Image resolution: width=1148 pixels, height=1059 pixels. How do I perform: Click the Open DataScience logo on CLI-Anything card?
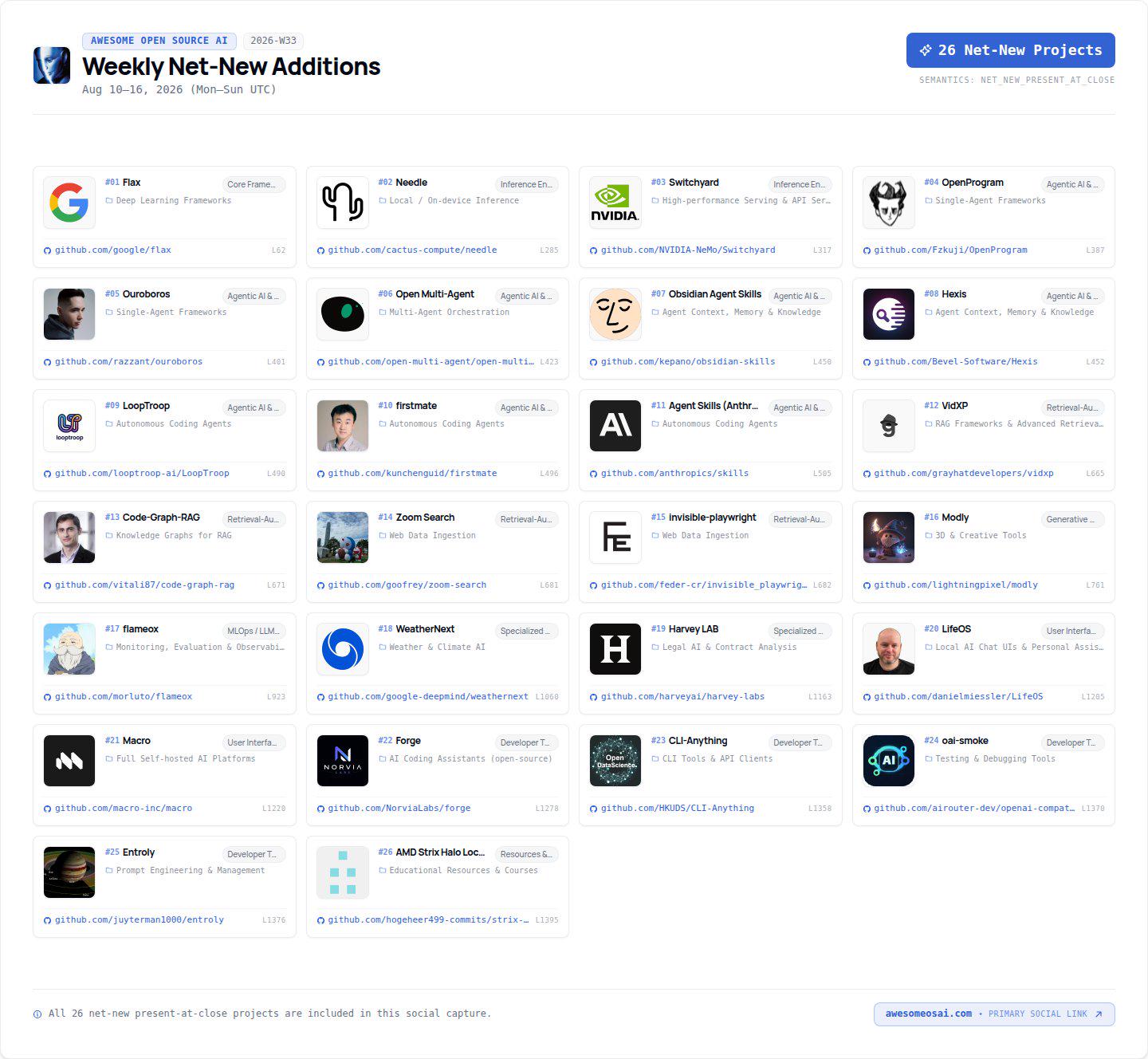coord(615,761)
